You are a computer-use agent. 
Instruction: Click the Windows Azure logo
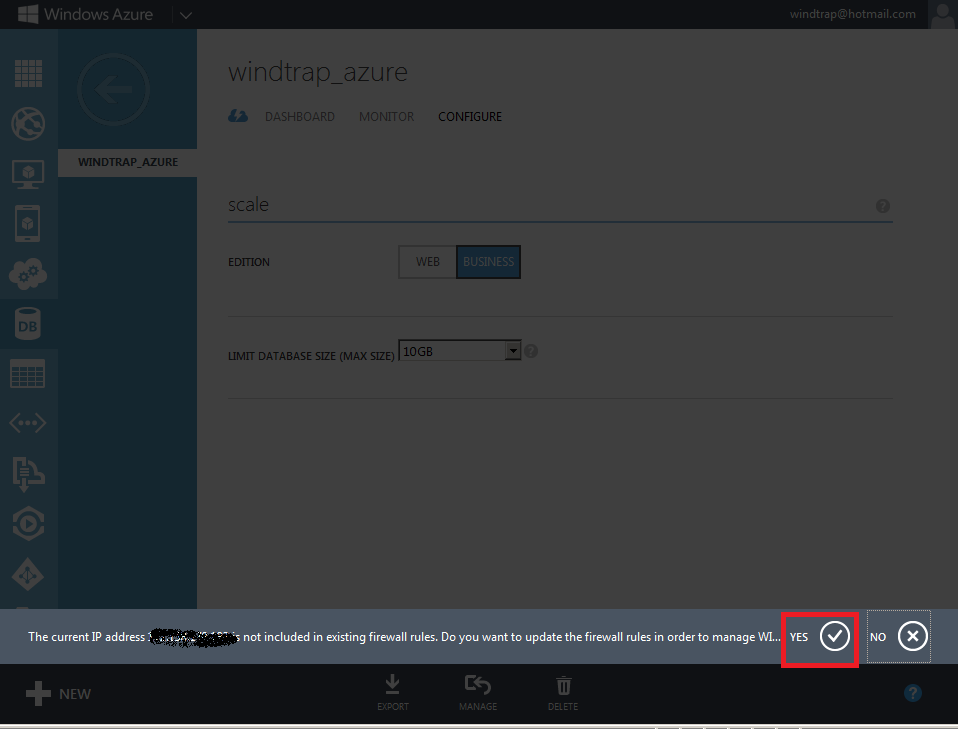pos(86,14)
